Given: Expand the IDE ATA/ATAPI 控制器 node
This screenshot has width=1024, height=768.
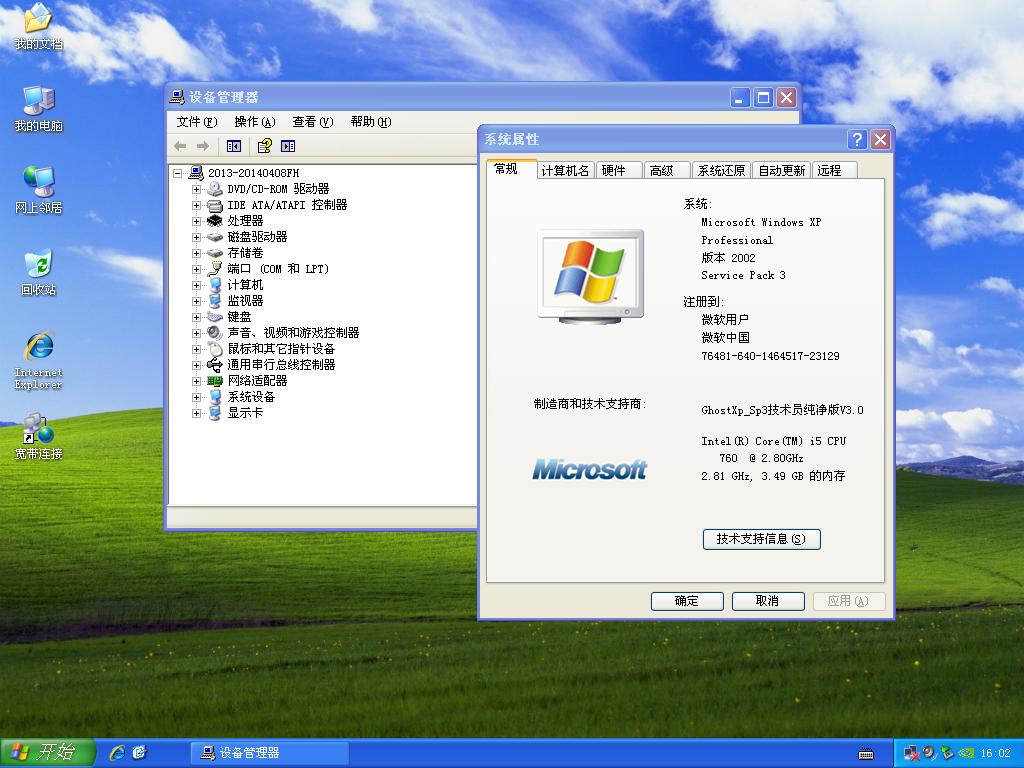Looking at the screenshot, I should (x=197, y=205).
